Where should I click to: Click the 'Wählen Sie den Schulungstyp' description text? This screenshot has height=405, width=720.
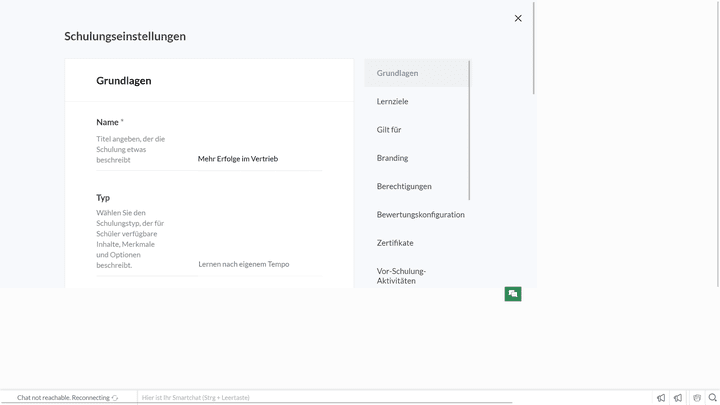(x=130, y=239)
